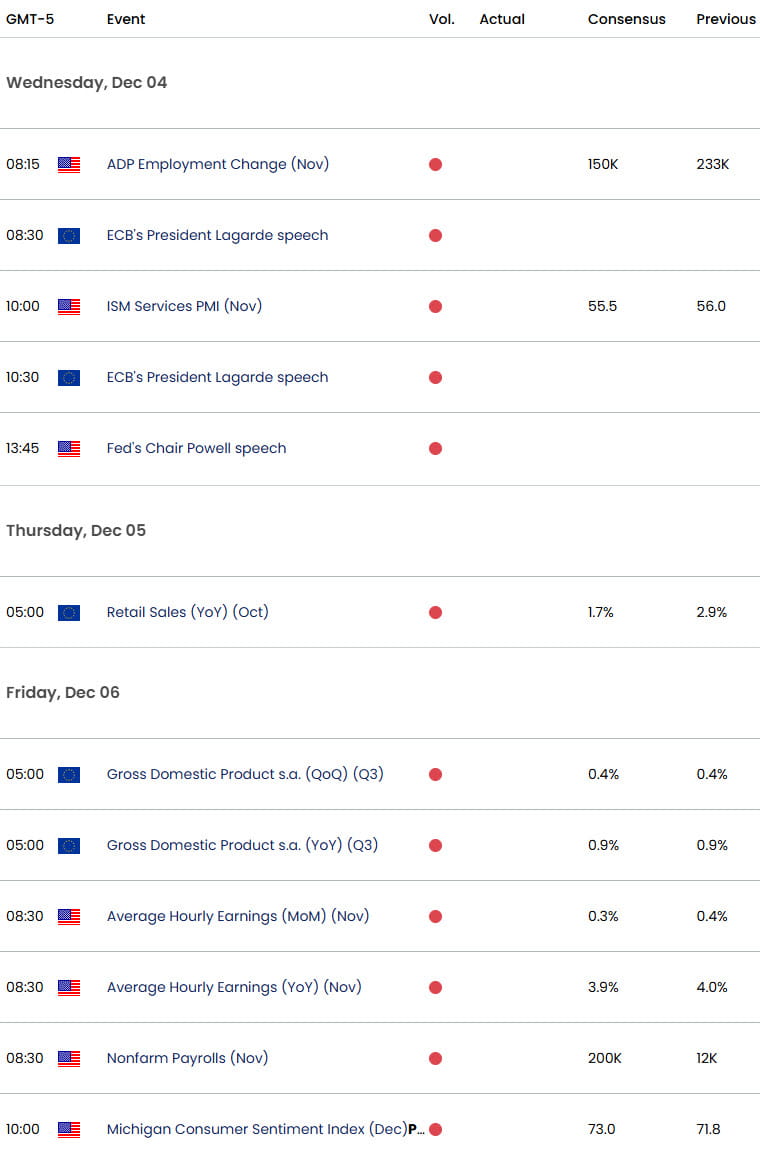760x1156 pixels.
Task: Toggle the volatility dot beside Powell speech
Action: 435,448
